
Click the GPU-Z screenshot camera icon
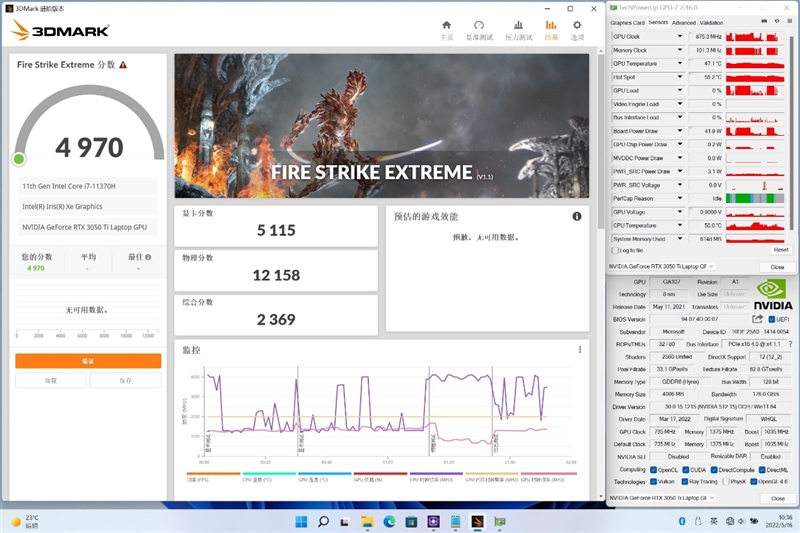[764, 21]
